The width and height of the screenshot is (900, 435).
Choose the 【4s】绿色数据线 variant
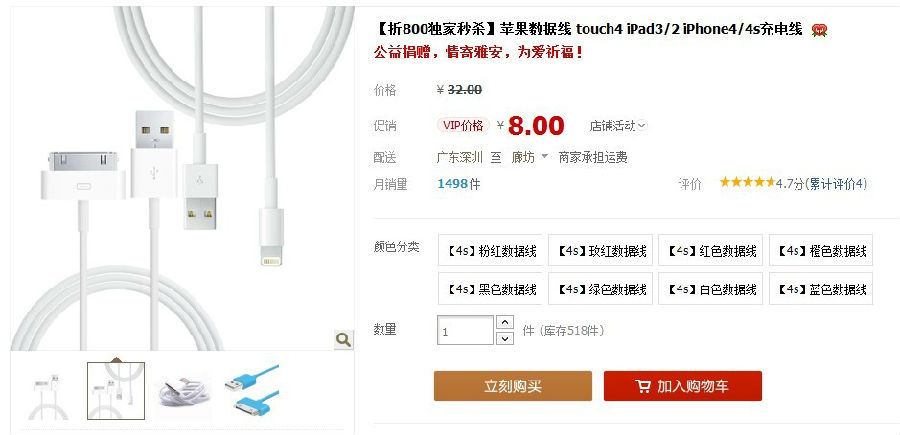pyautogui.click(x=600, y=289)
